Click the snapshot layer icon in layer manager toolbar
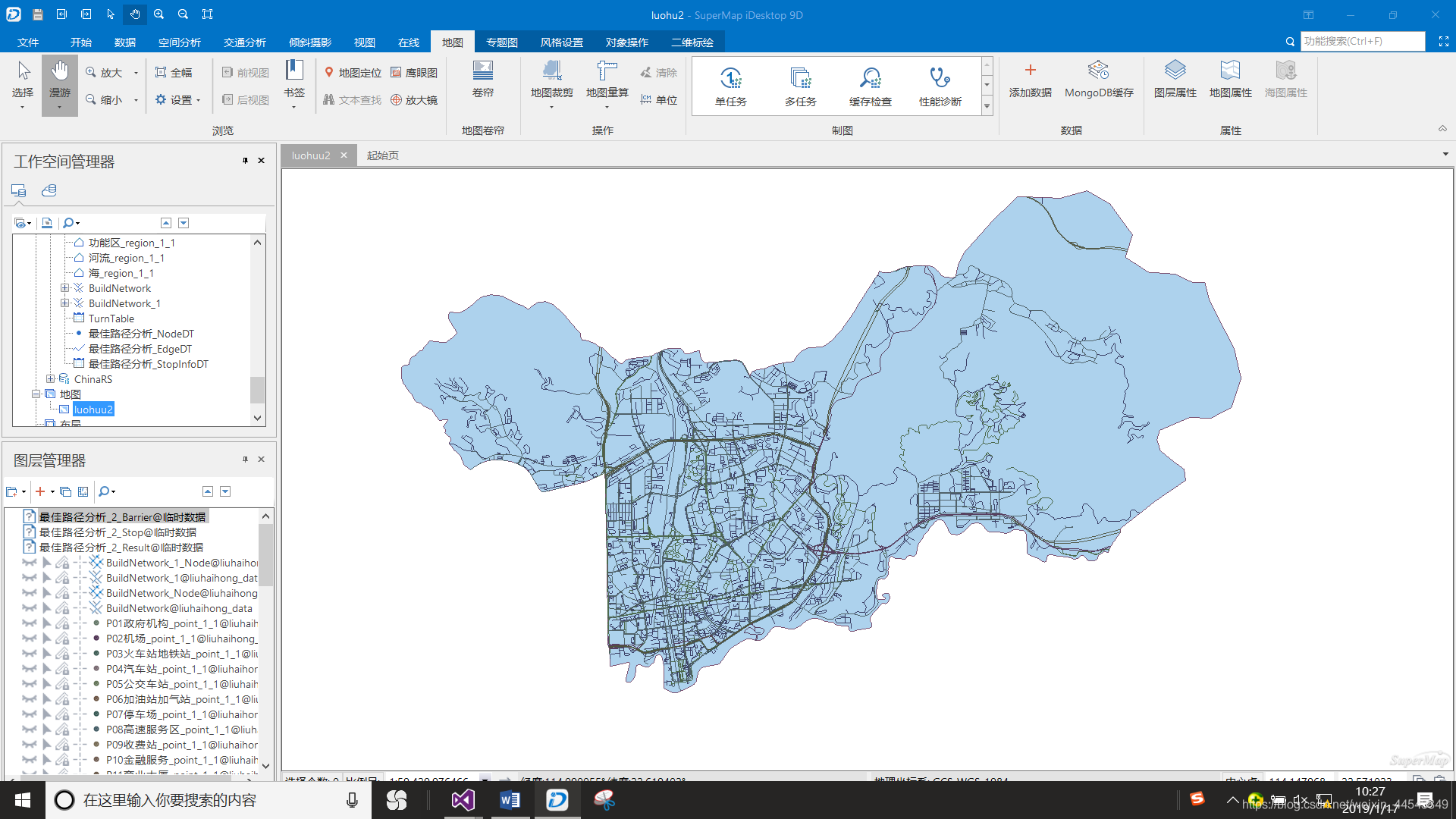Viewport: 1456px width, 819px height. click(x=83, y=491)
